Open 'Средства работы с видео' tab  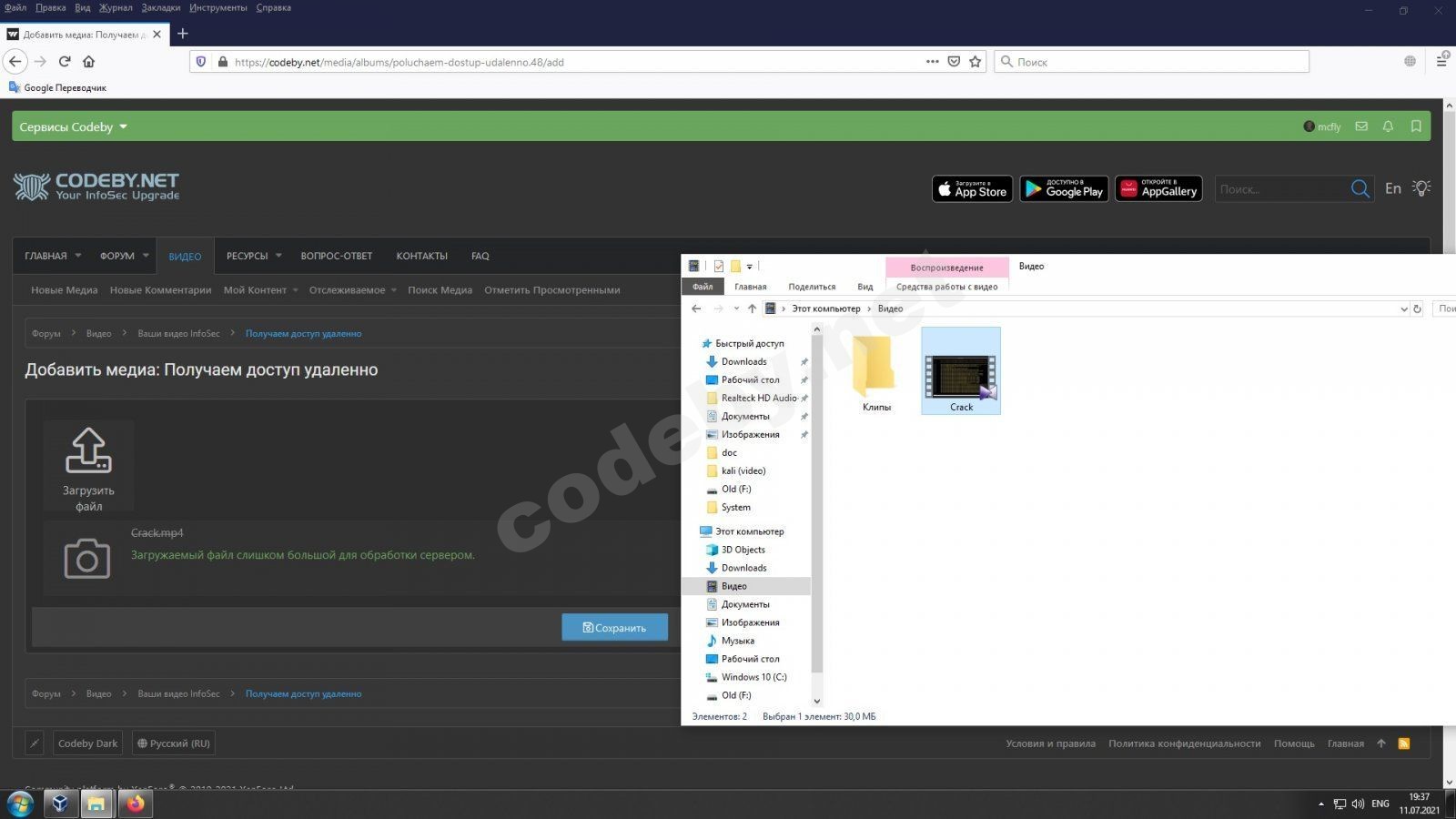(946, 287)
